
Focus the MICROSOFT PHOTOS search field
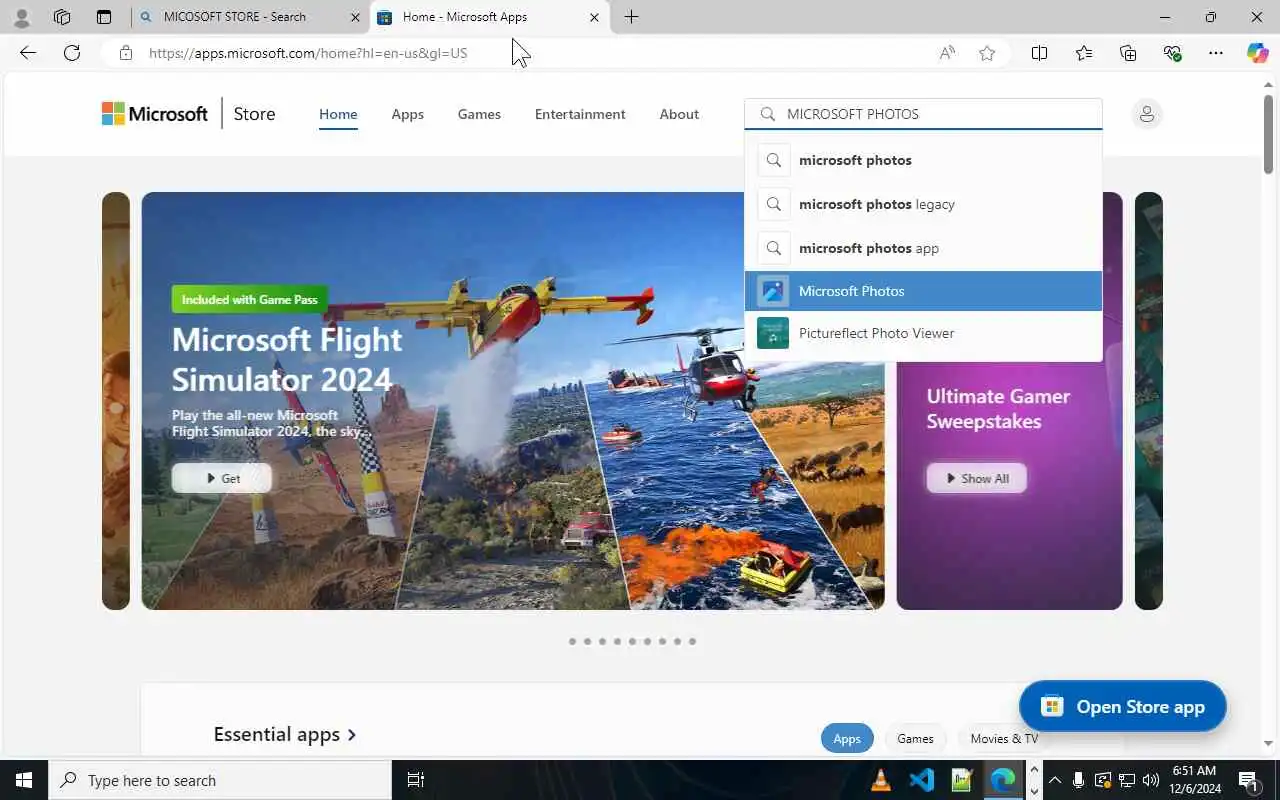coord(923,114)
